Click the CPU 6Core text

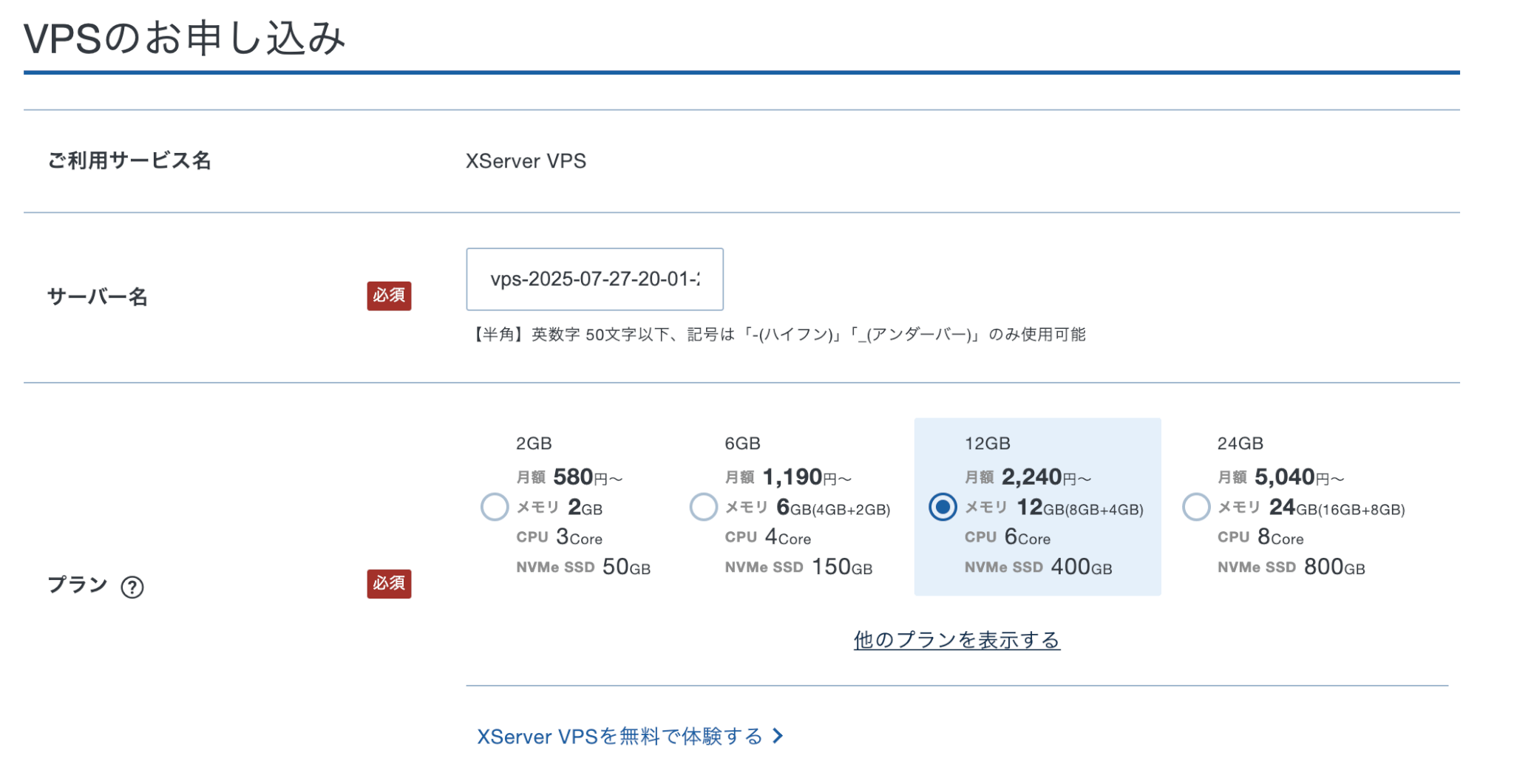[x=1007, y=537]
